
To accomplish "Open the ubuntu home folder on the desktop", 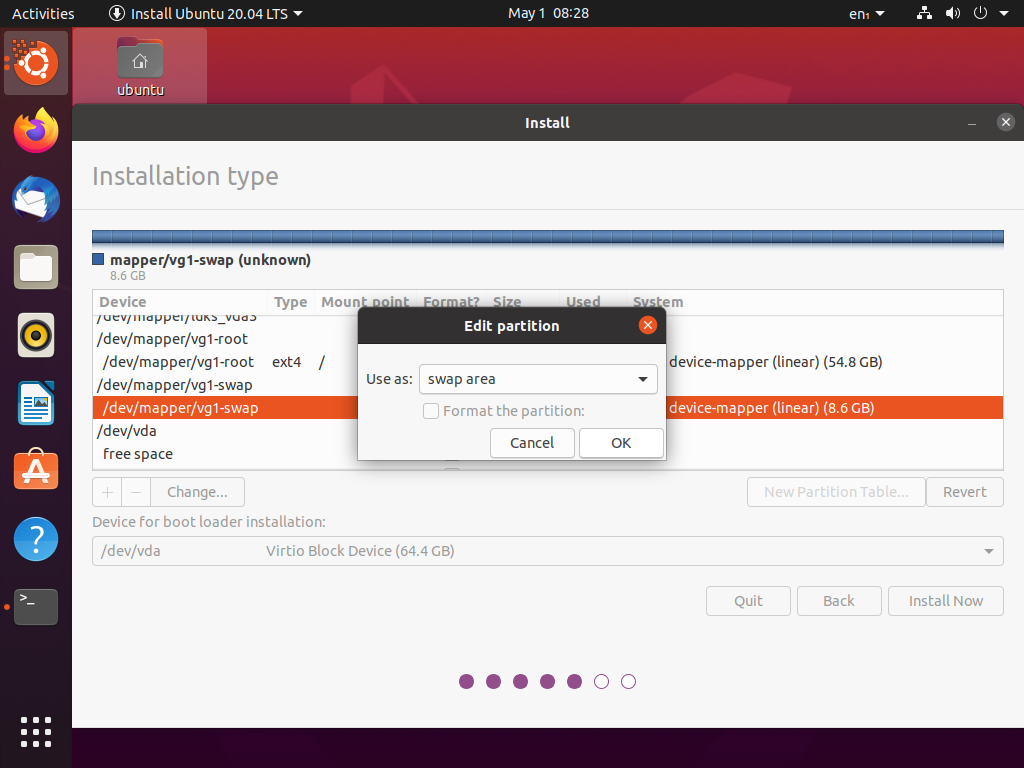I will pos(140,67).
